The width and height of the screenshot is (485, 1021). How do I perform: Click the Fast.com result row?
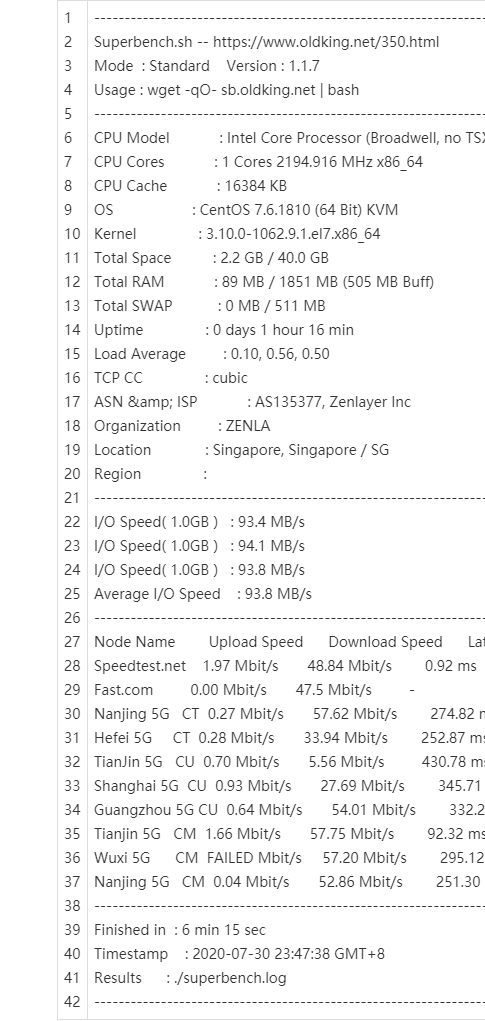(255, 690)
